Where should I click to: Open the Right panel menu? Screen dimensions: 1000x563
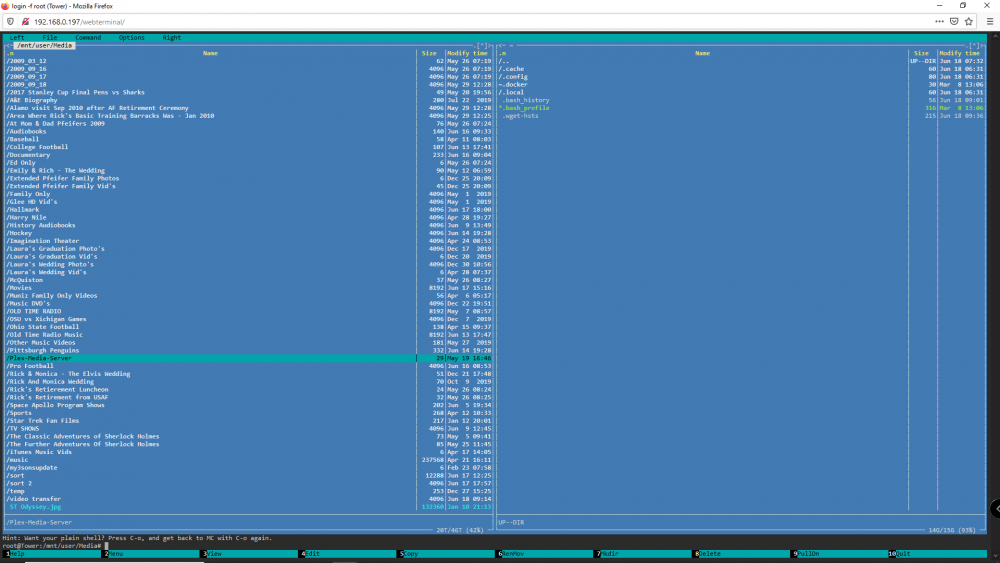pyautogui.click(x=172, y=38)
